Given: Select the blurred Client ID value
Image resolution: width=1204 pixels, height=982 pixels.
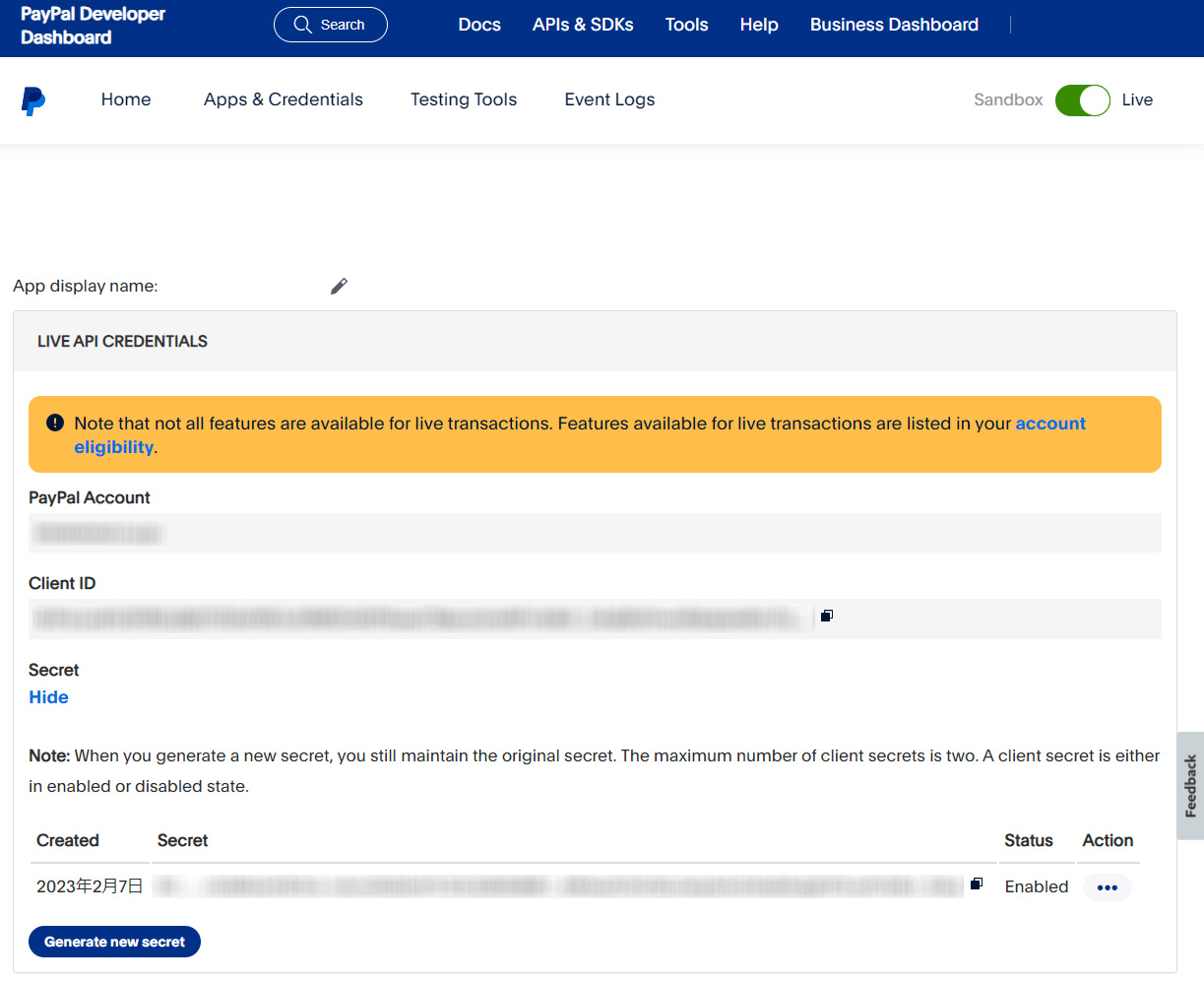Looking at the screenshot, I should tap(421, 619).
